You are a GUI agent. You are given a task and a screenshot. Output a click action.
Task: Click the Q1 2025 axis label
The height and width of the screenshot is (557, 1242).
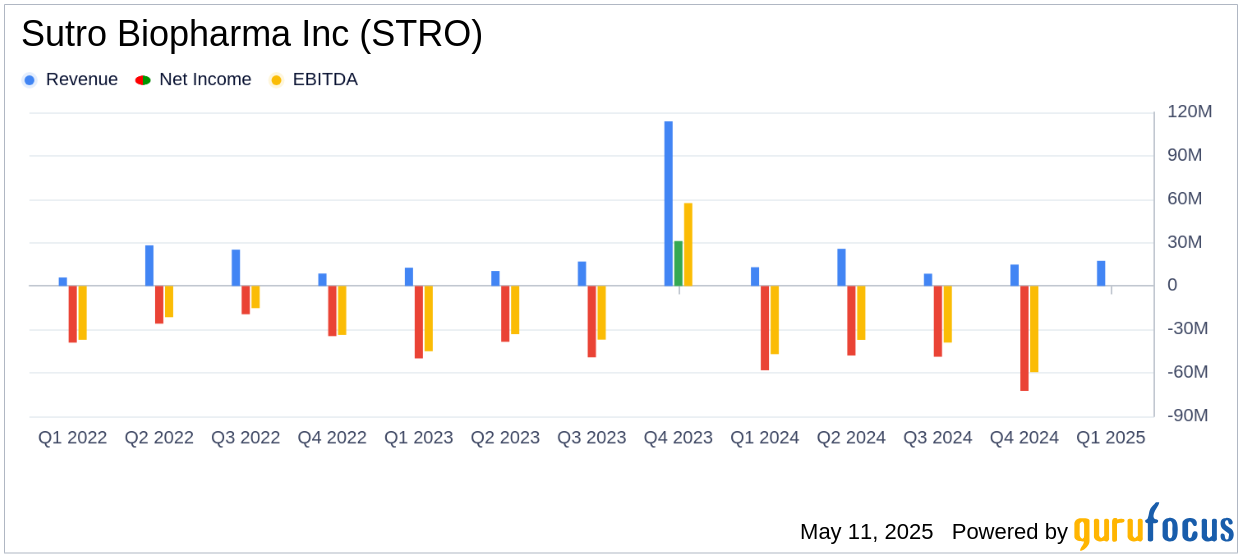point(1110,438)
